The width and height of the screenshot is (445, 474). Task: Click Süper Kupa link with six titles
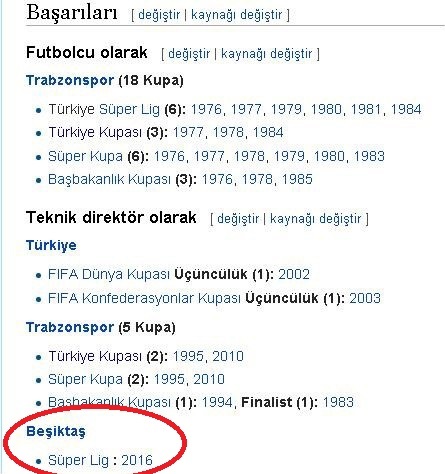pyautogui.click(x=85, y=156)
